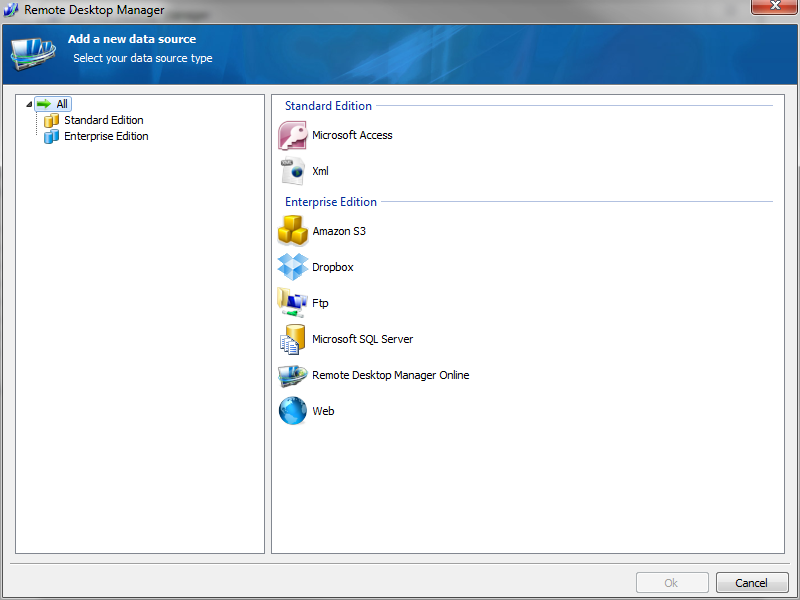Image resolution: width=800 pixels, height=600 pixels.
Task: Open Standard Edition in the tree
Action: [x=104, y=120]
